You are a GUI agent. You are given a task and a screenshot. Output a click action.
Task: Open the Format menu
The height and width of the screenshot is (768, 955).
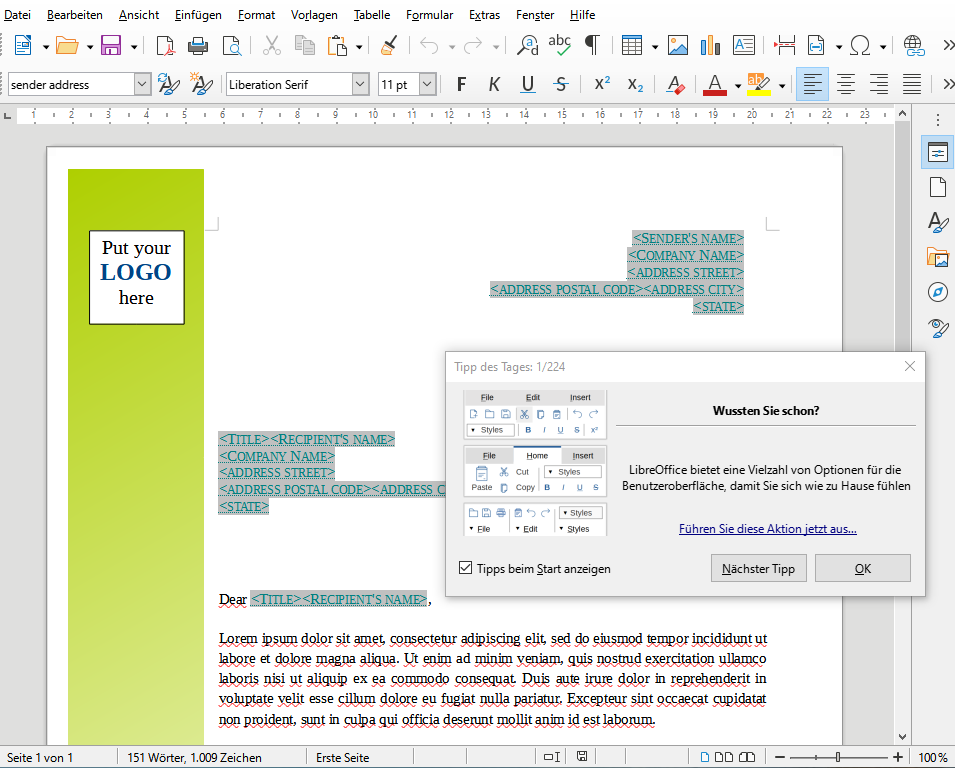pyautogui.click(x=256, y=15)
